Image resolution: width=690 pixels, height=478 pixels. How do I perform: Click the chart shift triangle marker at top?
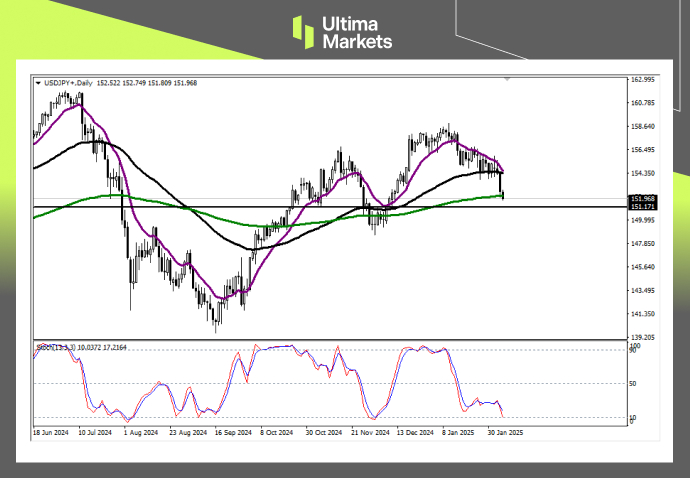507,77
